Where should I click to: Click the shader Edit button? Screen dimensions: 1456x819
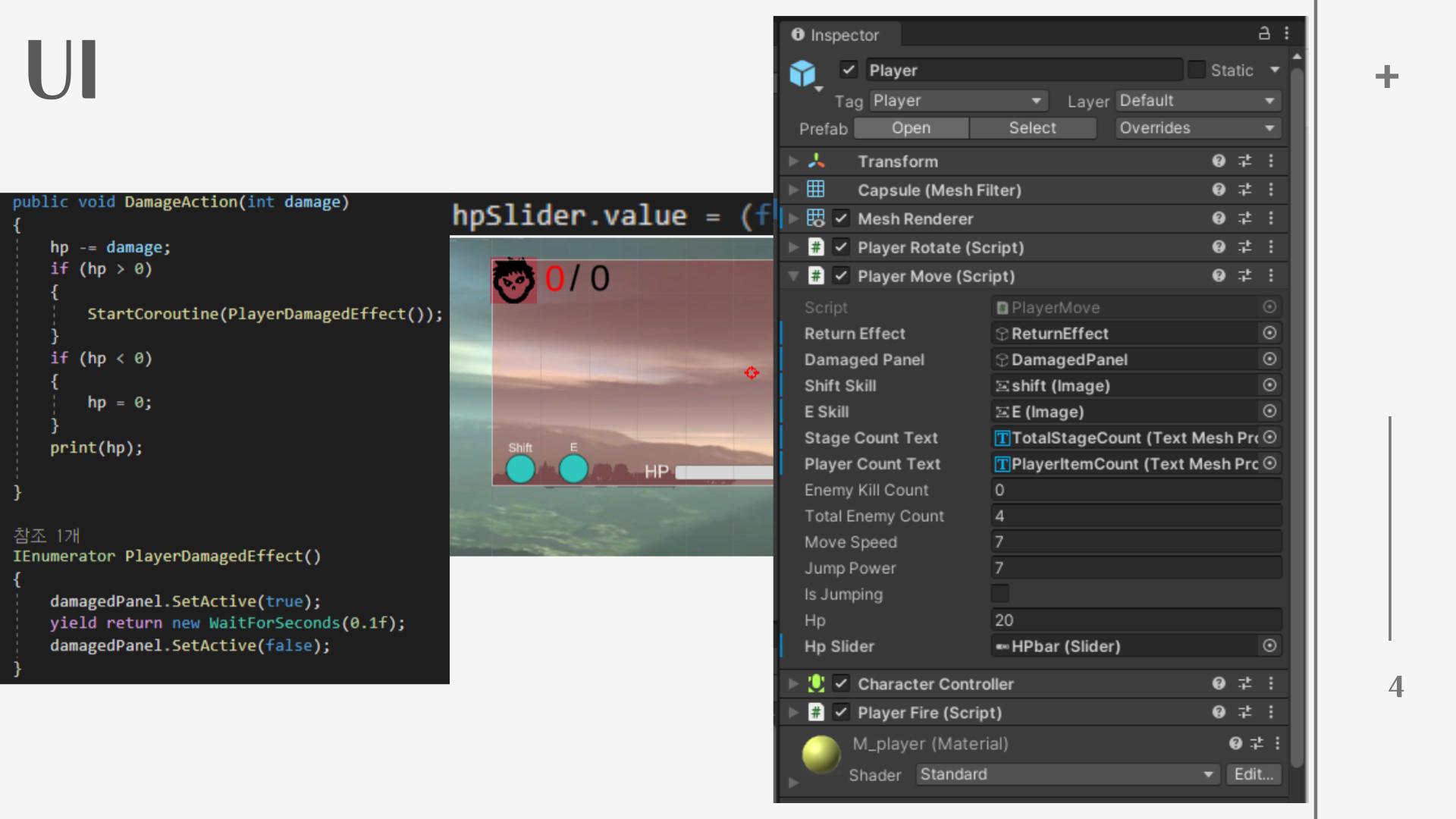click(1254, 774)
